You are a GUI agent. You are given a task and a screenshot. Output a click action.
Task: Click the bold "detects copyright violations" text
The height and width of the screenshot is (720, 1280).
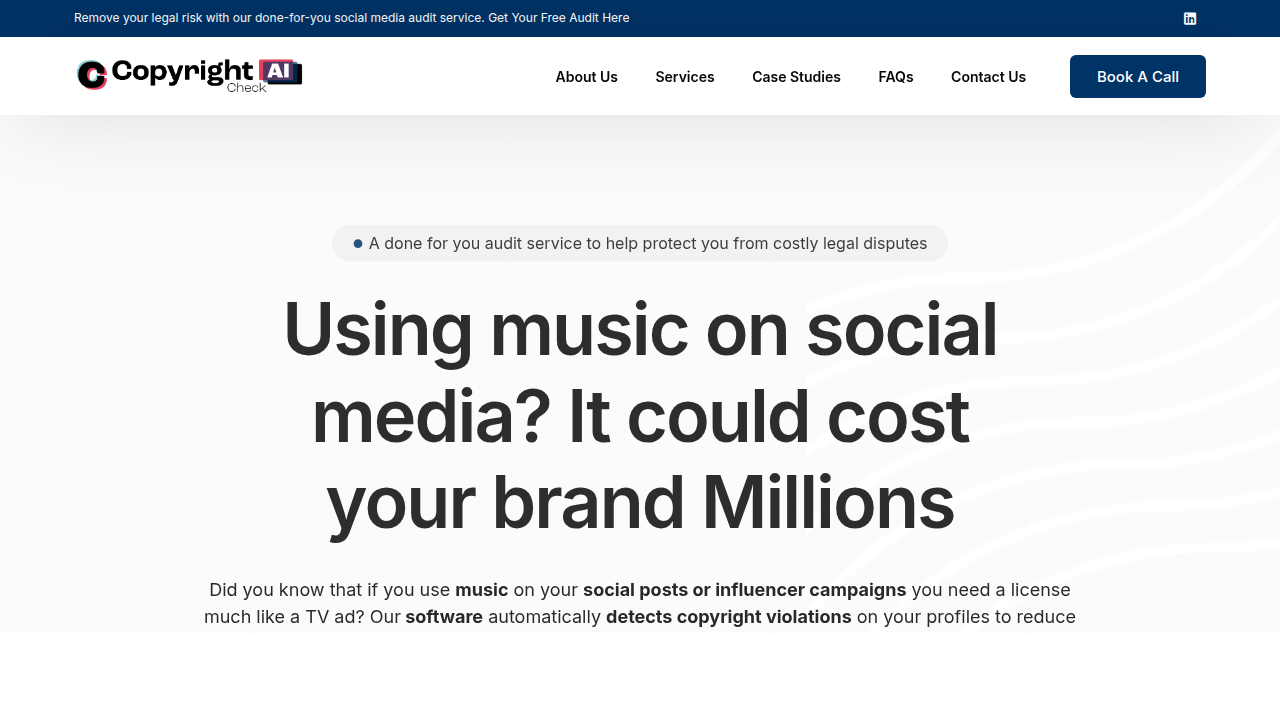point(728,617)
